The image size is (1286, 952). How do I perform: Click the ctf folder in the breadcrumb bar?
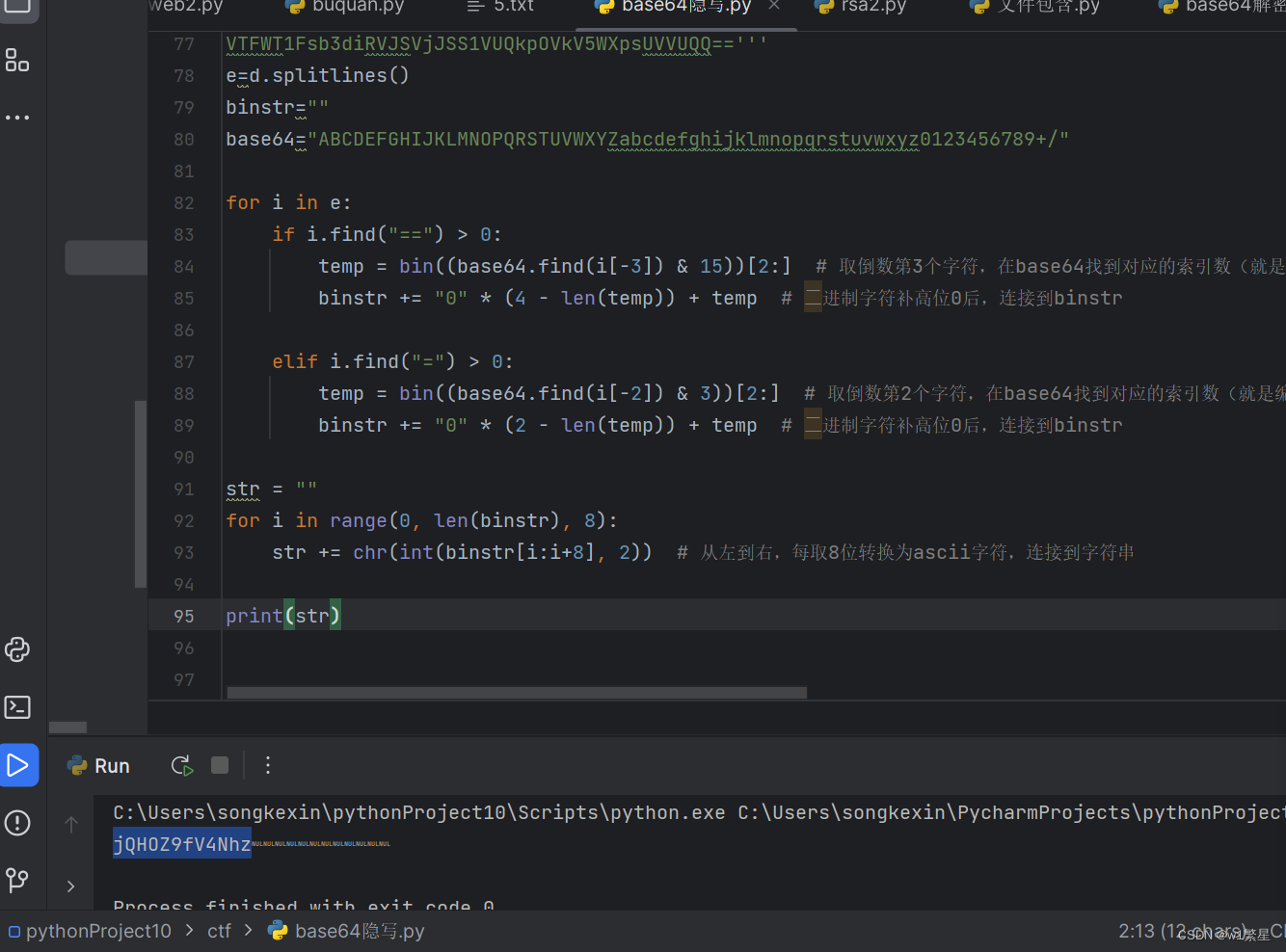219,931
